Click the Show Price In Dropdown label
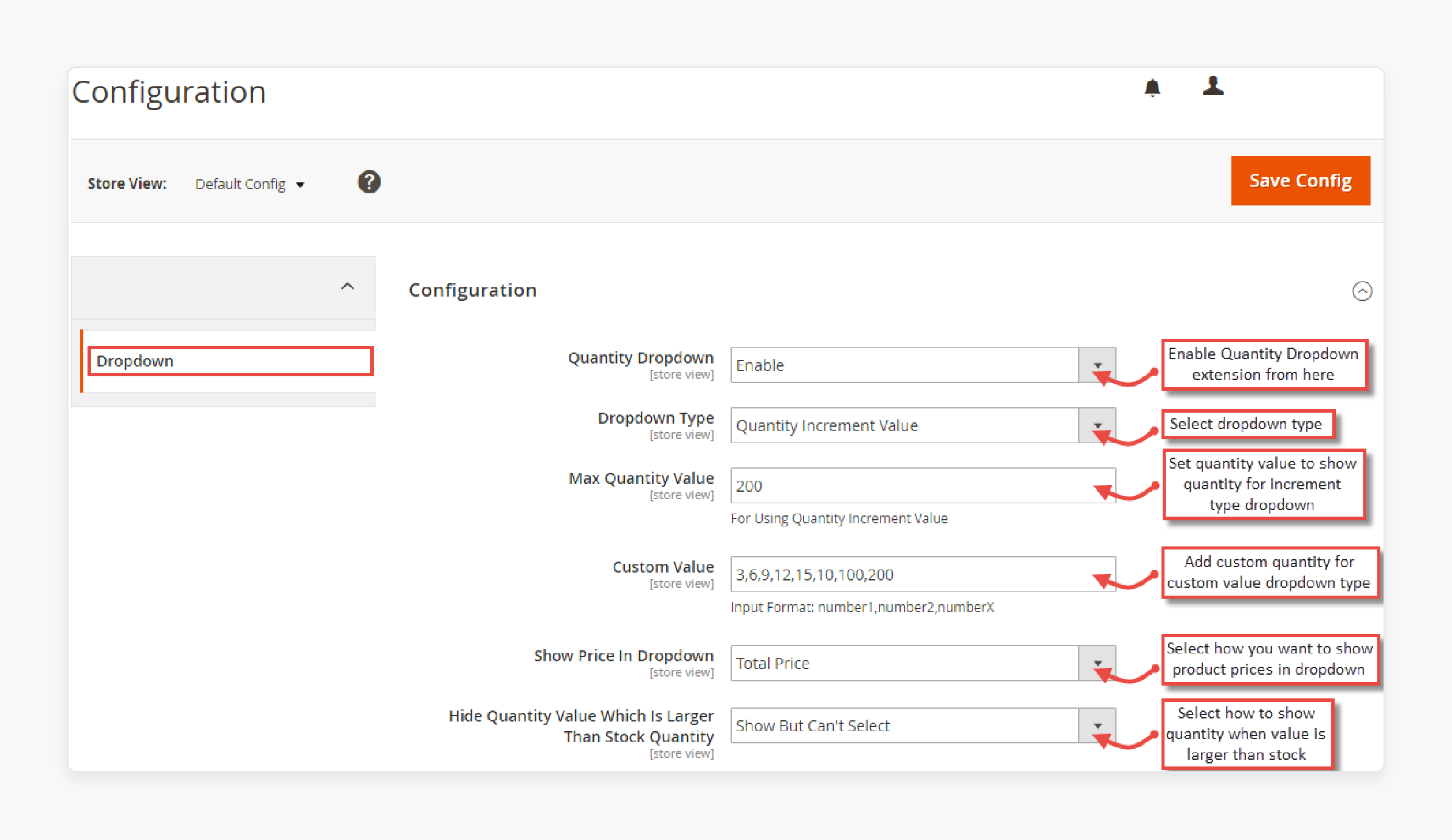The width and height of the screenshot is (1452, 840). click(x=624, y=656)
